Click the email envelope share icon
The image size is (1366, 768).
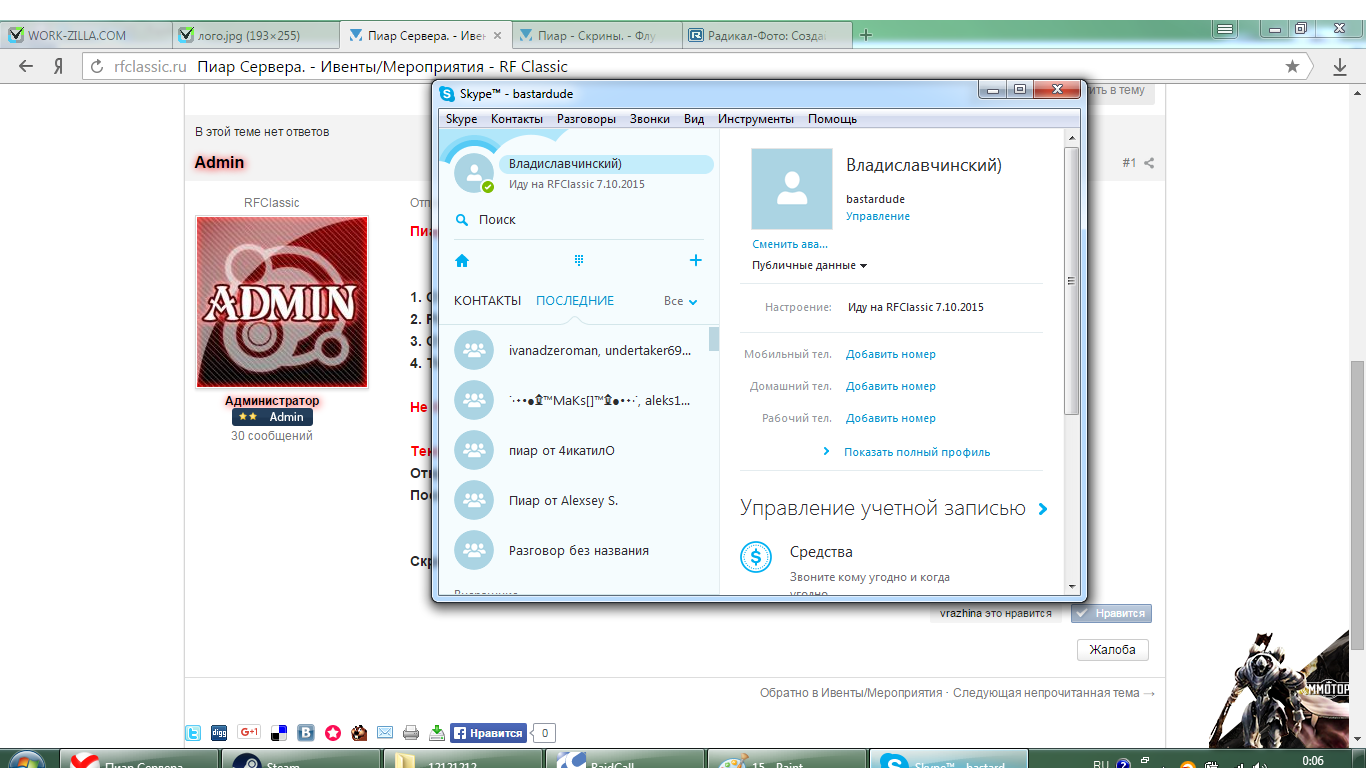pos(385,733)
